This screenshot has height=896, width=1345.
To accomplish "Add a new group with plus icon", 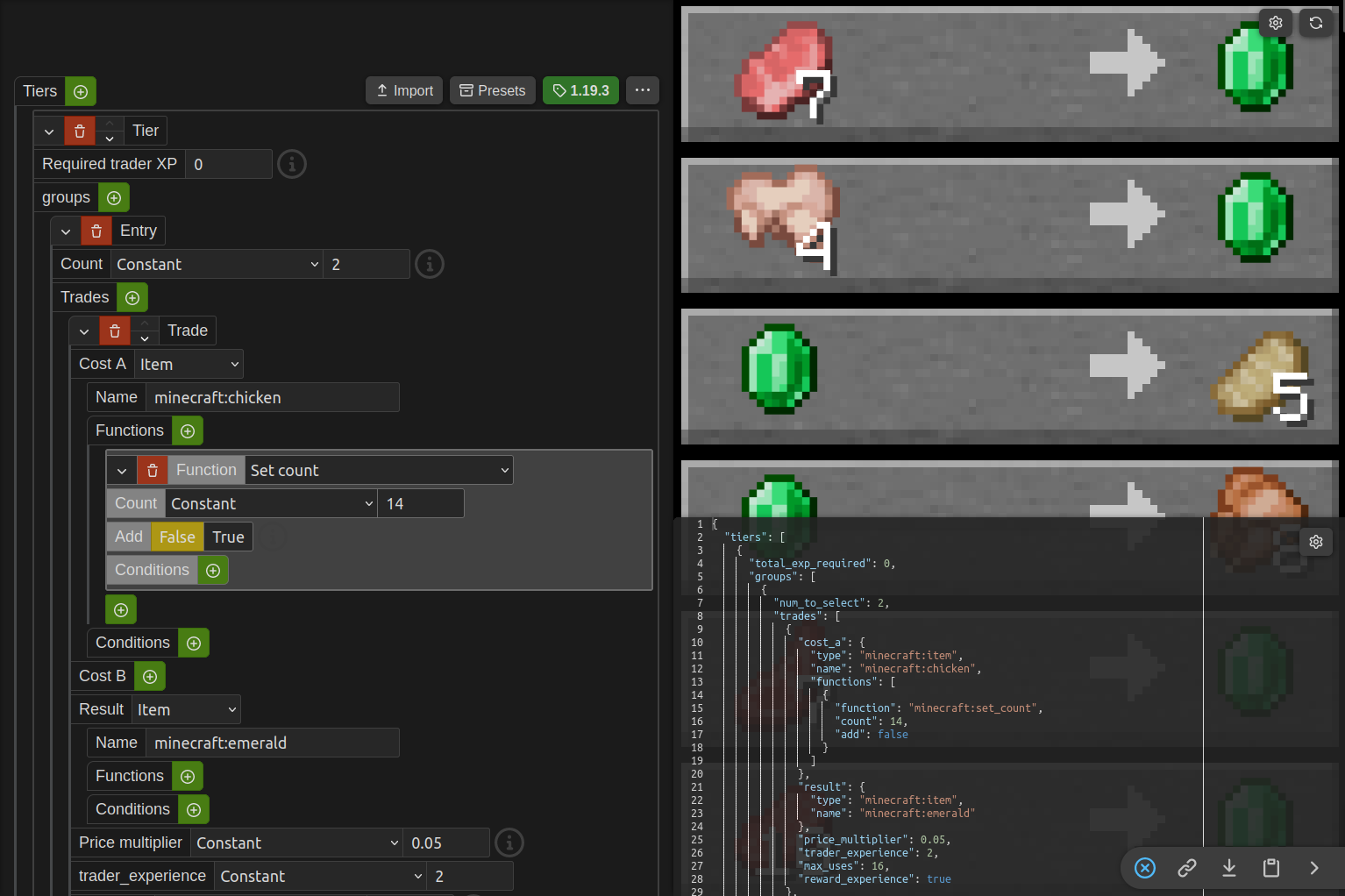I will coord(114,198).
